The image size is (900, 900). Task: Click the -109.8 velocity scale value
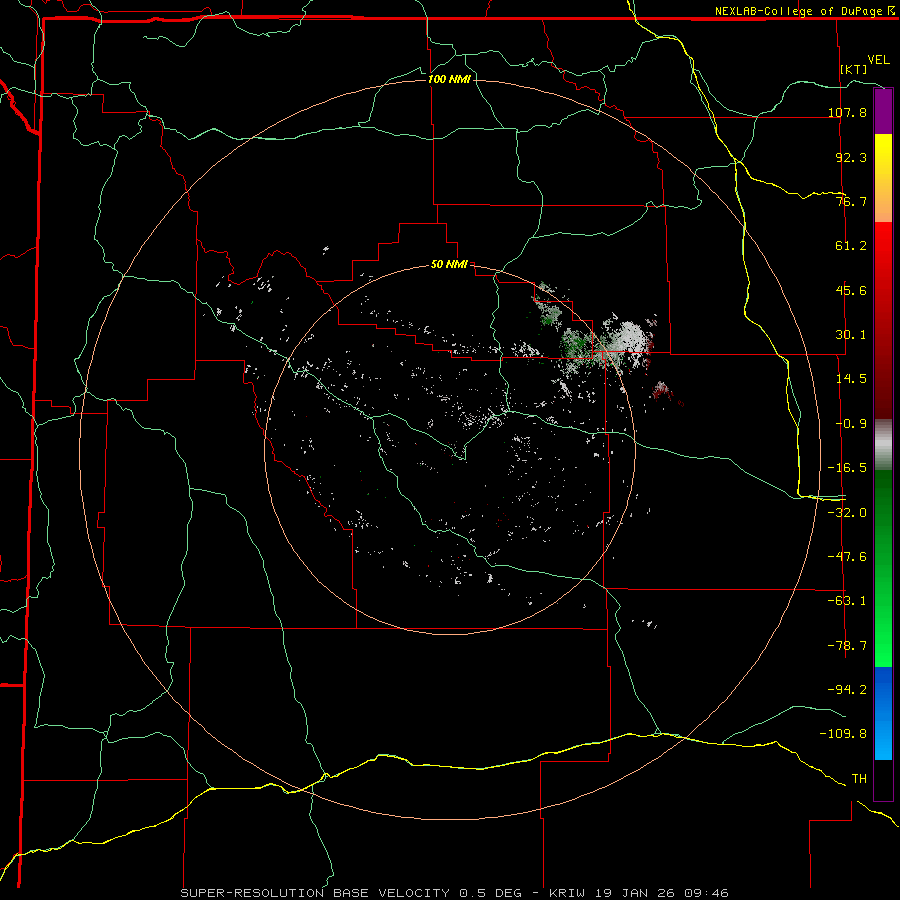843,734
